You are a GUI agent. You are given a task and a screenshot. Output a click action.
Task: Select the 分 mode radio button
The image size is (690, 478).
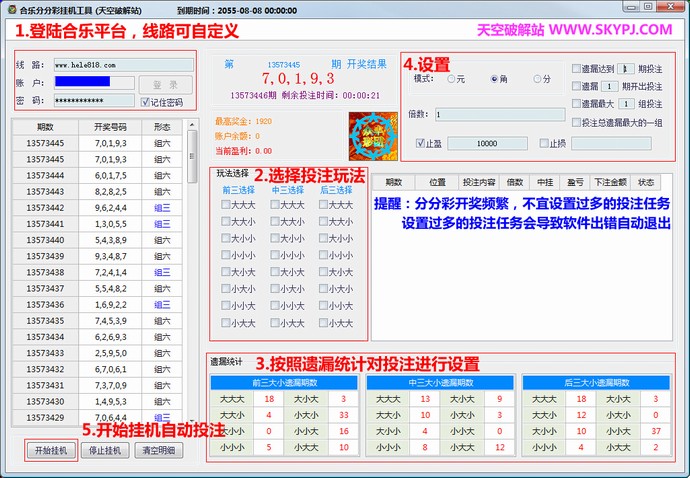point(537,78)
